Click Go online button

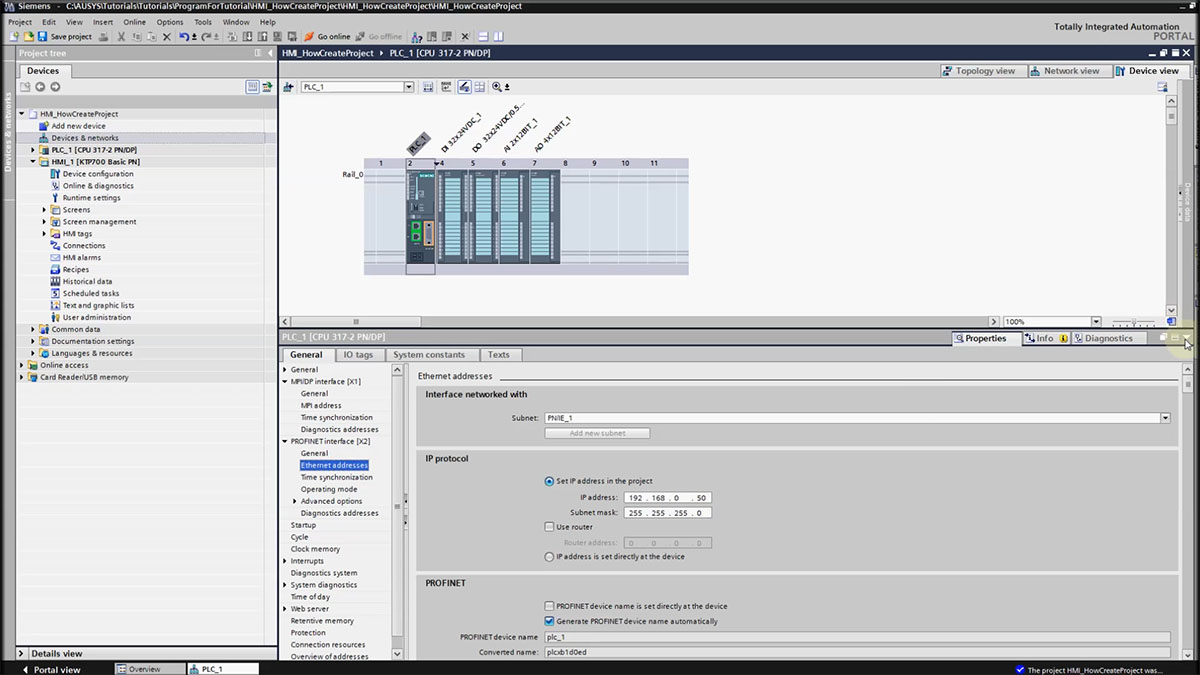[327, 36]
